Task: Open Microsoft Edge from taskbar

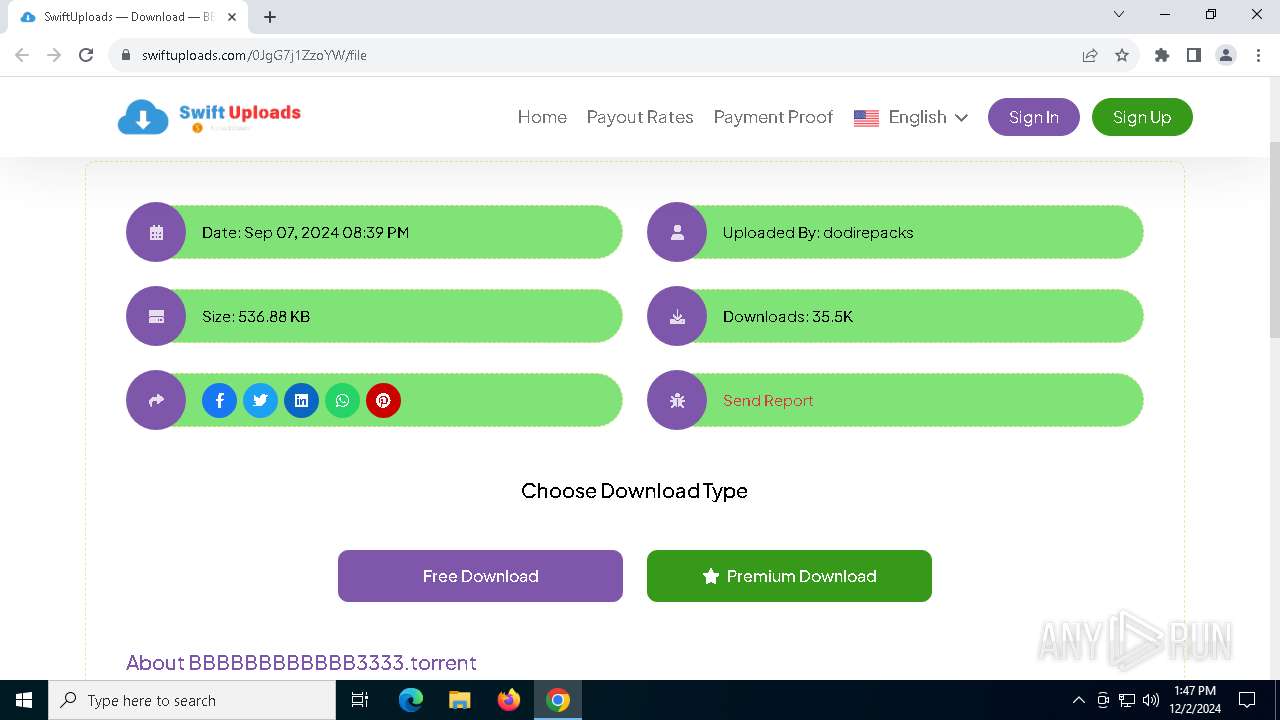Action: click(411, 700)
